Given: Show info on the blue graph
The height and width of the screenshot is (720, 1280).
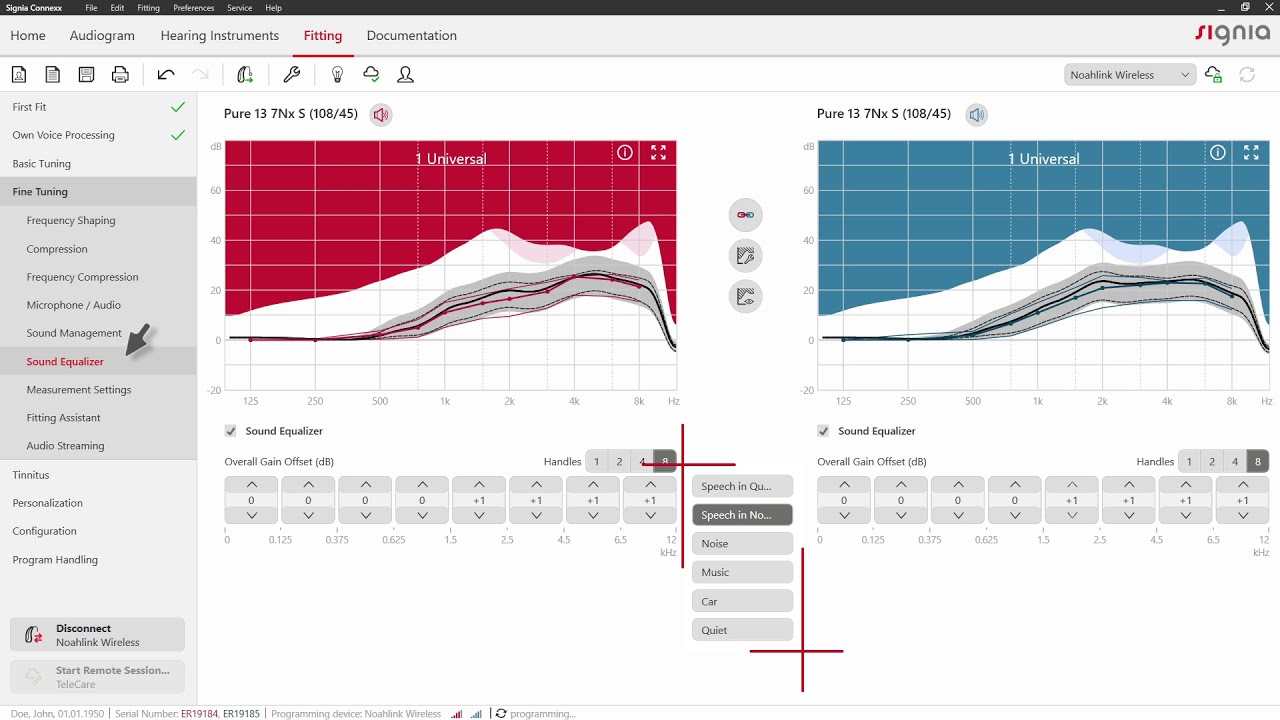Looking at the screenshot, I should 1218,153.
